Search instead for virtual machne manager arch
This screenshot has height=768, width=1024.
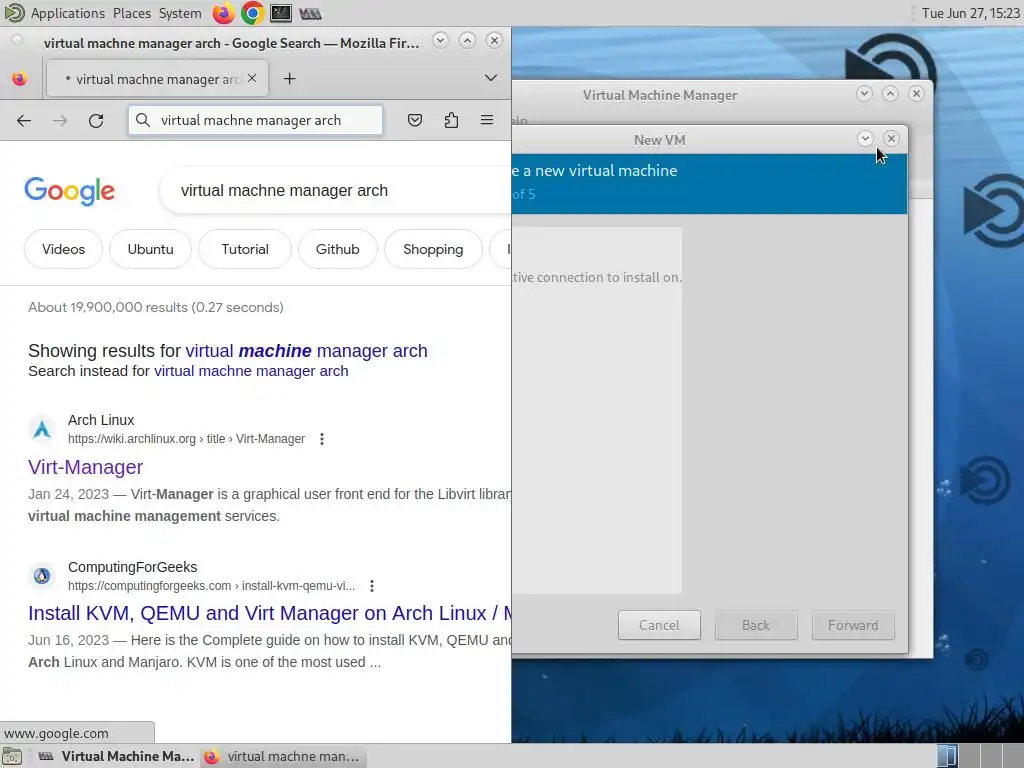point(251,371)
